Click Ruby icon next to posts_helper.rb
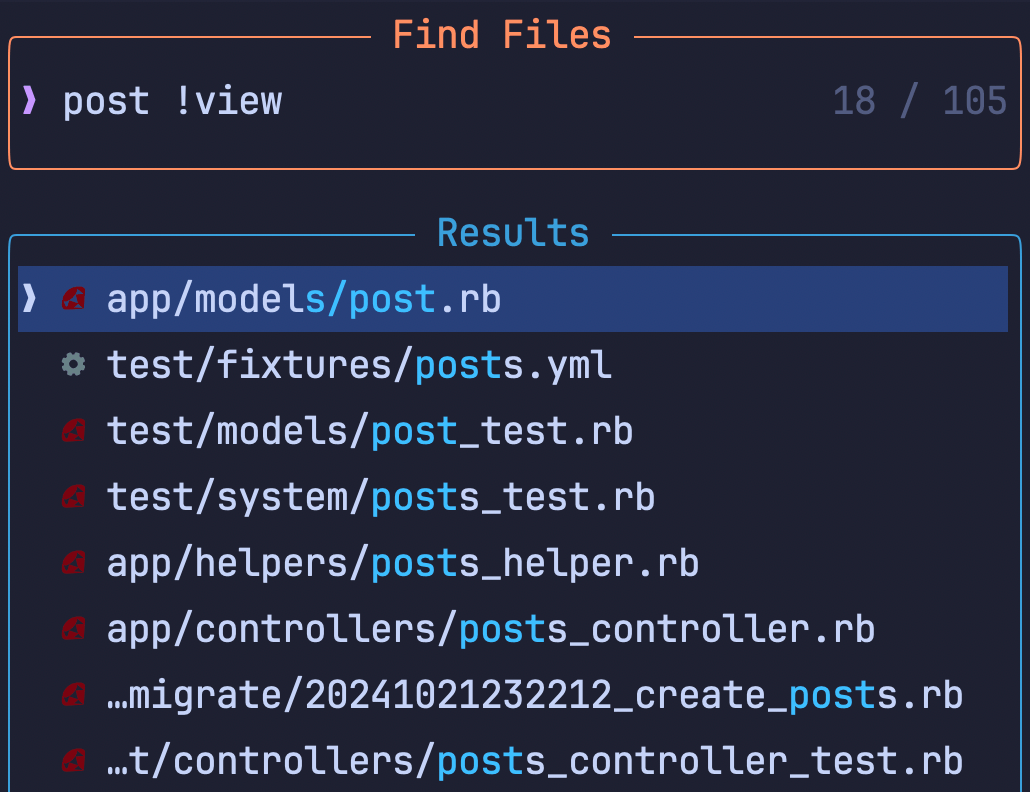This screenshot has height=792, width=1030. pos(73,563)
